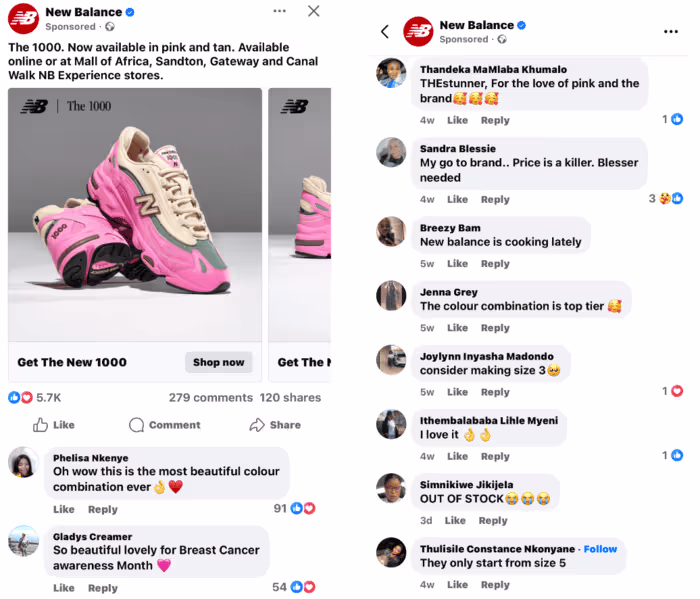Go back using the left arrow
This screenshot has width=700, height=599.
click(x=385, y=32)
